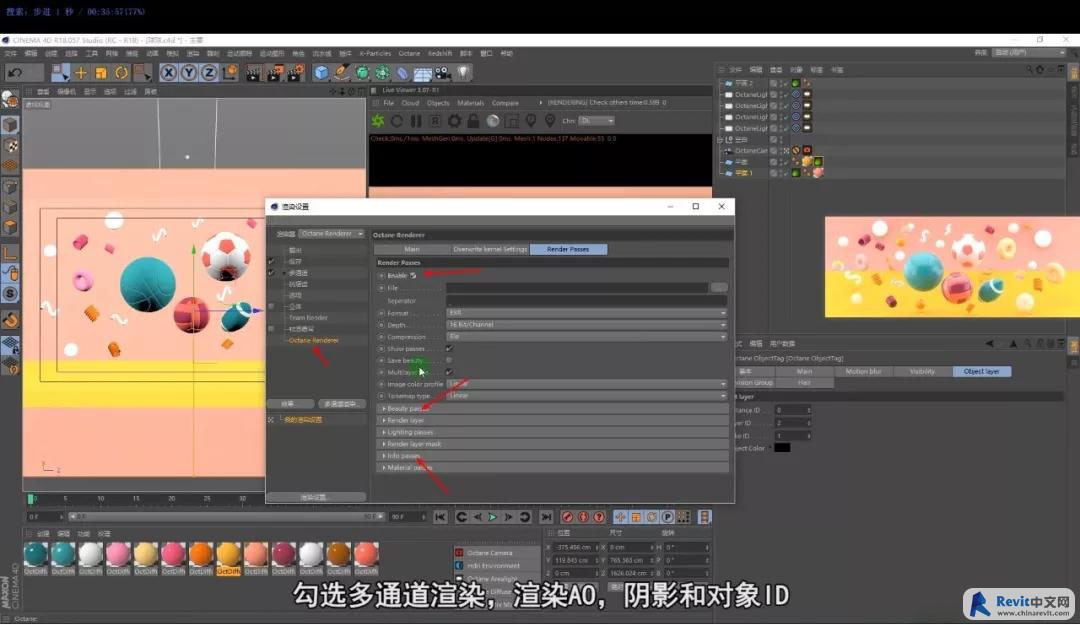Open the Objects menu in Live Viewer

[438, 103]
